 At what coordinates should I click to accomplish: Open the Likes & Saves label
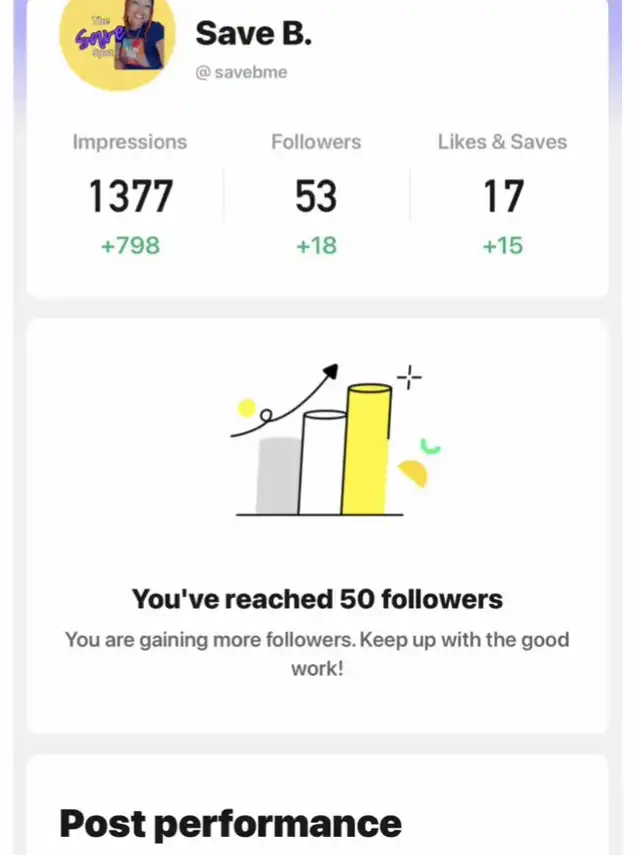pos(502,142)
